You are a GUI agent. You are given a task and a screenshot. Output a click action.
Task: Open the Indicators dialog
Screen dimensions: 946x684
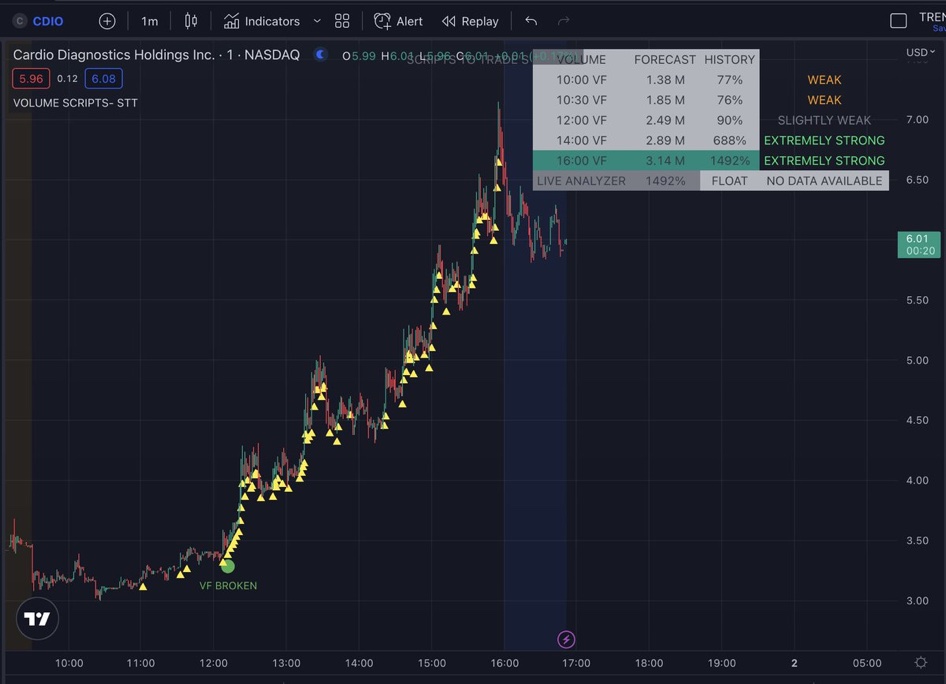[262, 21]
